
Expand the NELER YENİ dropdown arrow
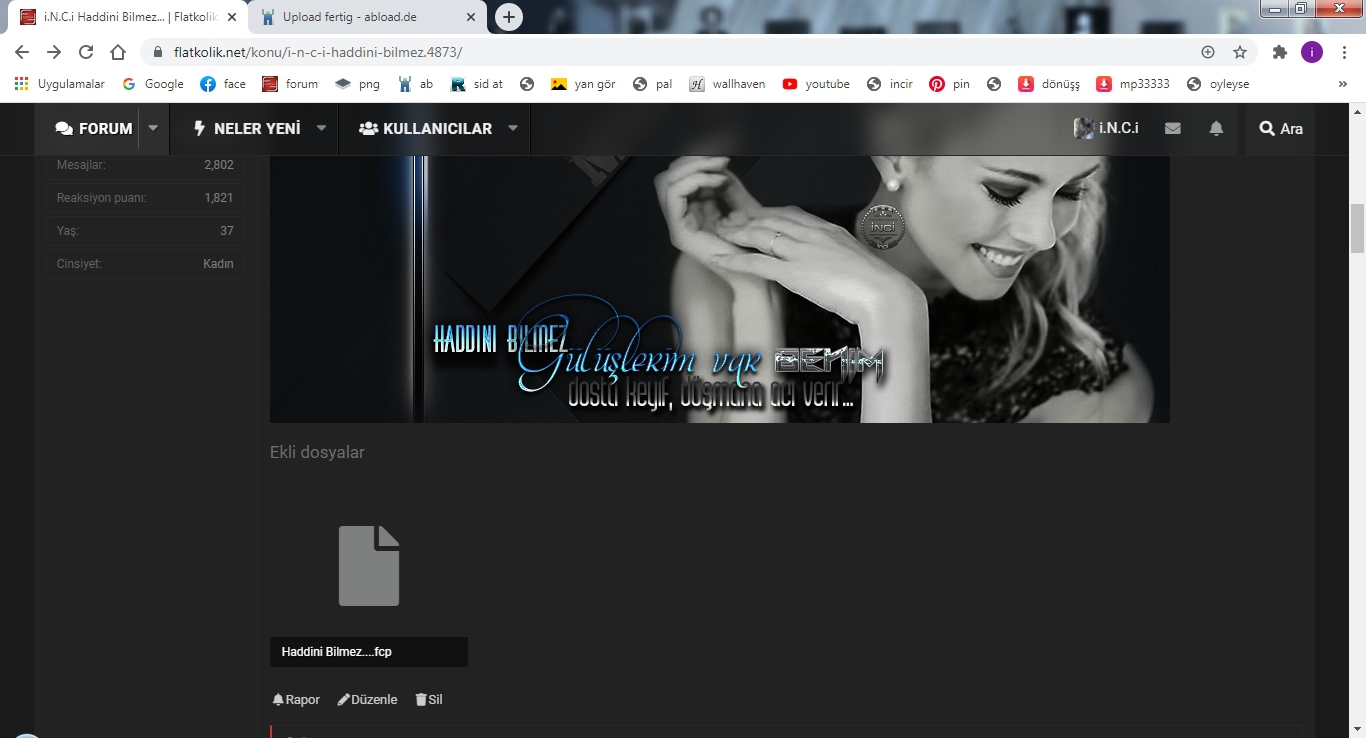click(x=322, y=128)
